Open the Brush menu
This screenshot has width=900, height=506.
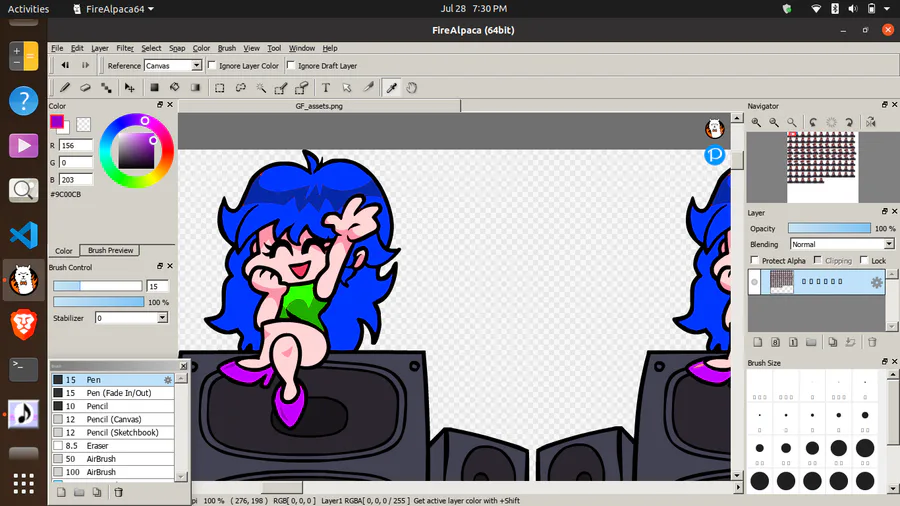click(227, 48)
